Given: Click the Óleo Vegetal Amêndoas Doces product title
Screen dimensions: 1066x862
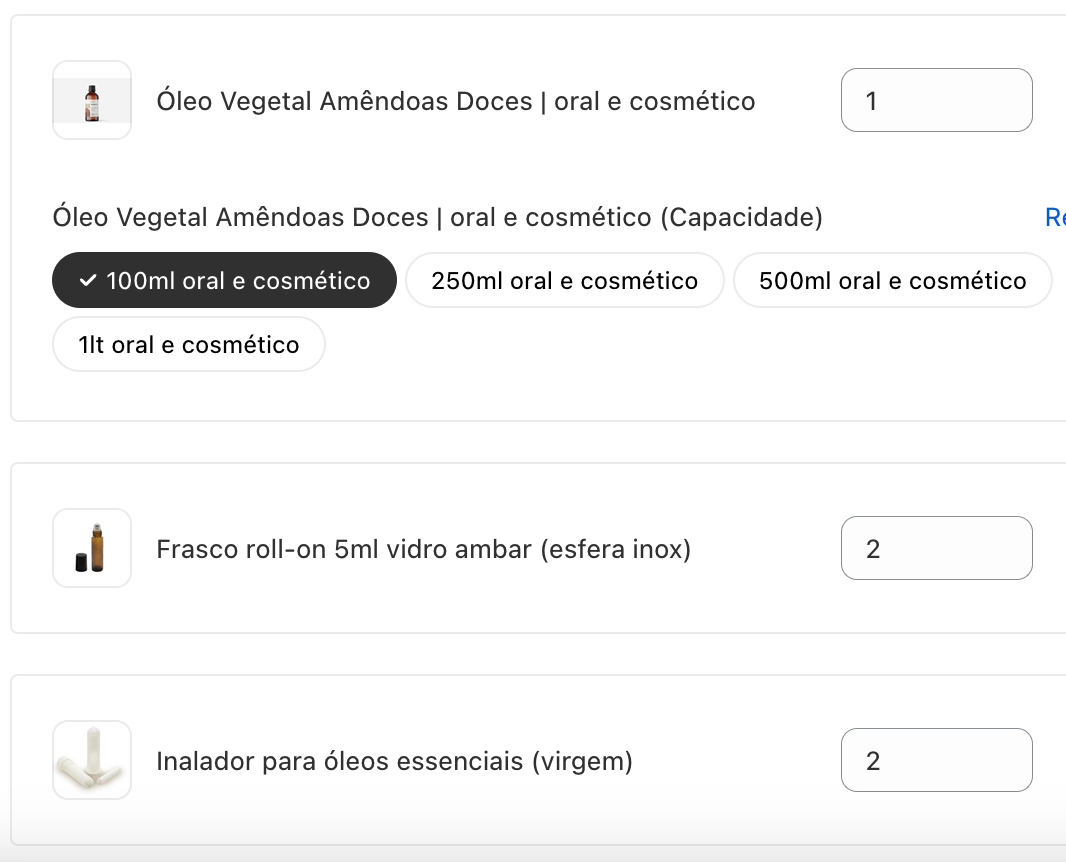Looking at the screenshot, I should [x=456, y=101].
